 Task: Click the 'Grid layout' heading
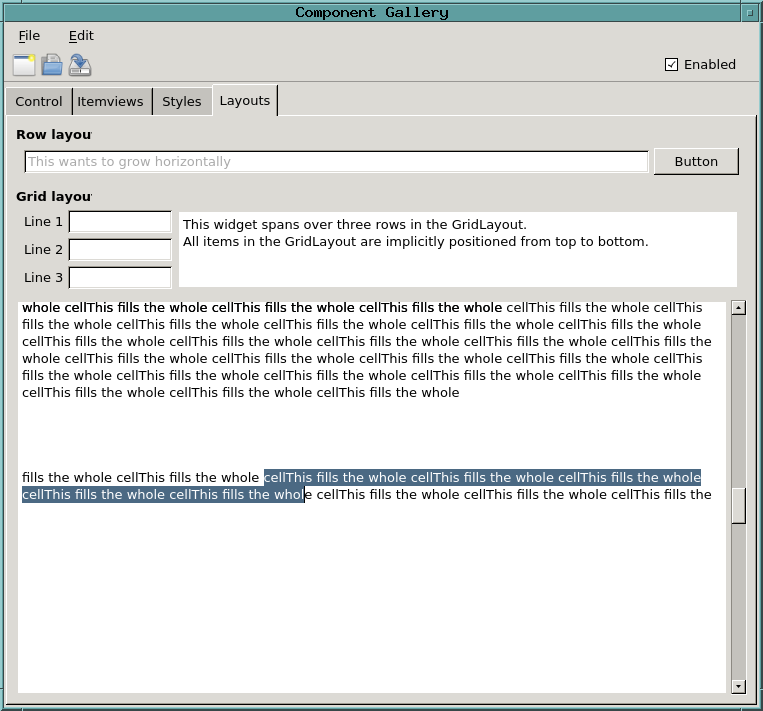pos(54,197)
